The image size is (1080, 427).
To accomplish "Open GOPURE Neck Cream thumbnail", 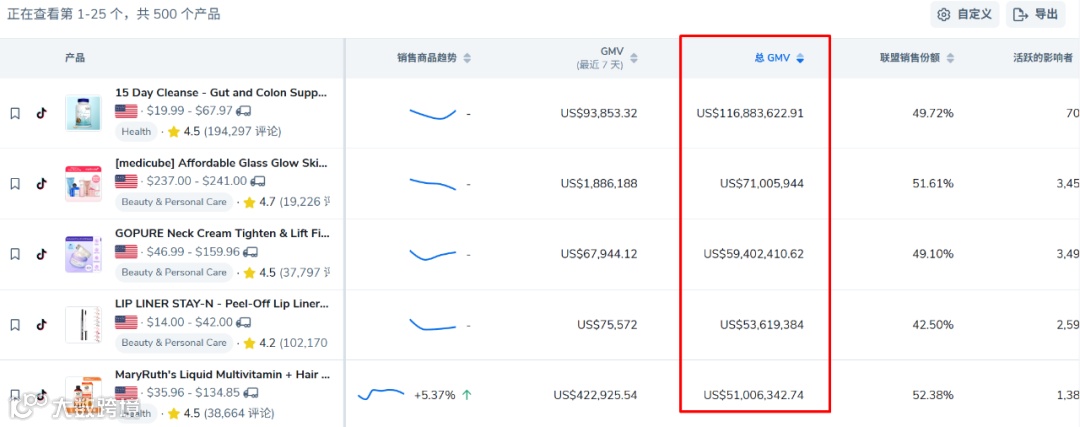I will pyautogui.click(x=83, y=253).
